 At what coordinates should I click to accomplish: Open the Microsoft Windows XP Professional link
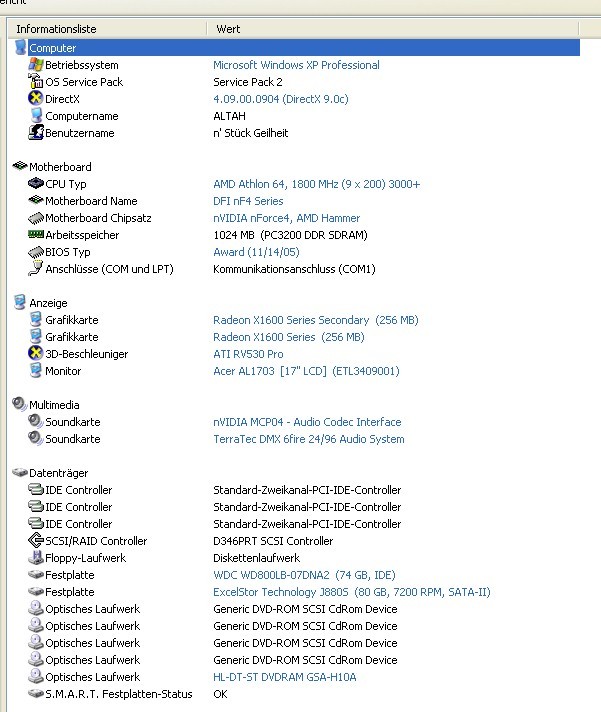point(296,65)
